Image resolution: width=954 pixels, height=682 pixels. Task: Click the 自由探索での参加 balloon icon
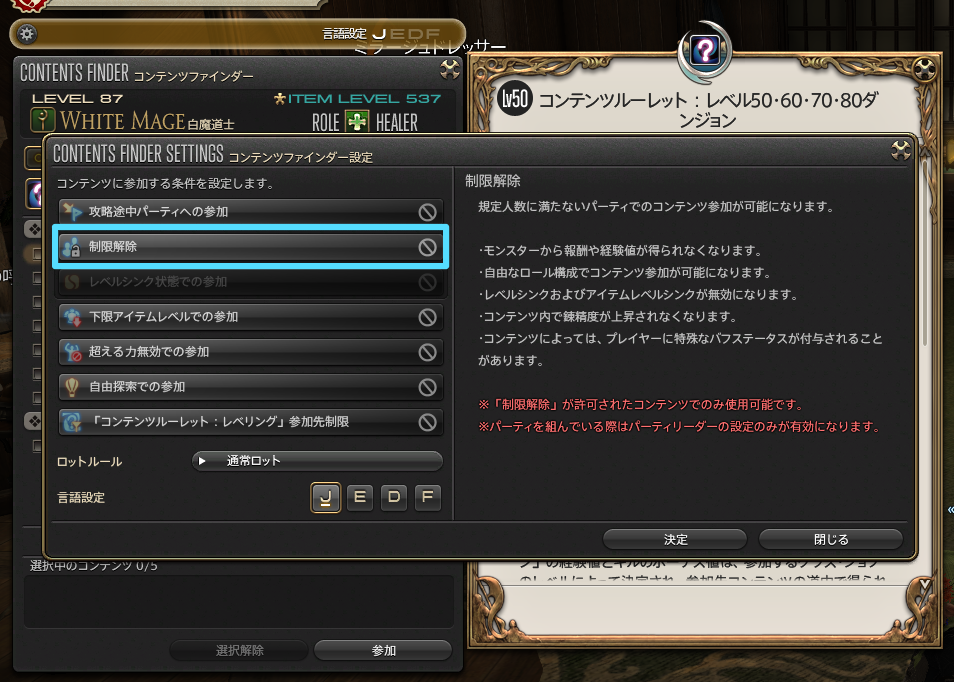click(72, 387)
